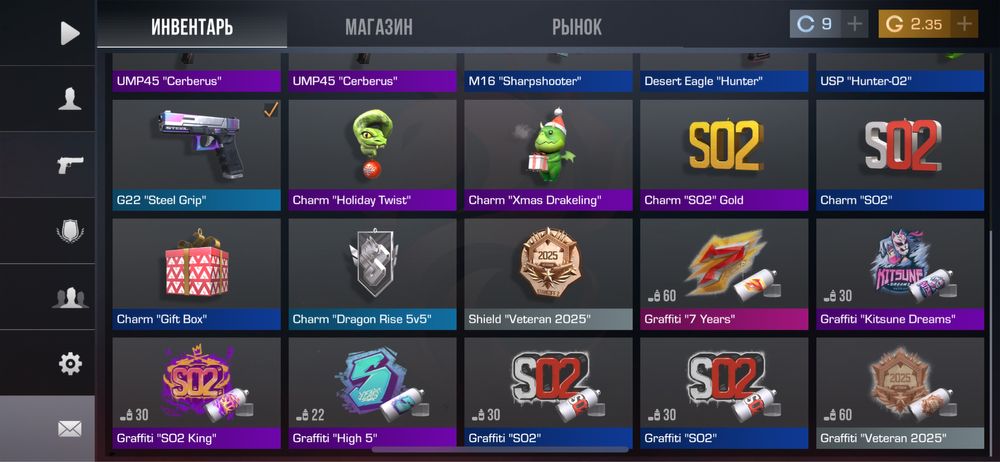
Task: Select the Shield "Veteran 2025" item
Action: [548, 274]
